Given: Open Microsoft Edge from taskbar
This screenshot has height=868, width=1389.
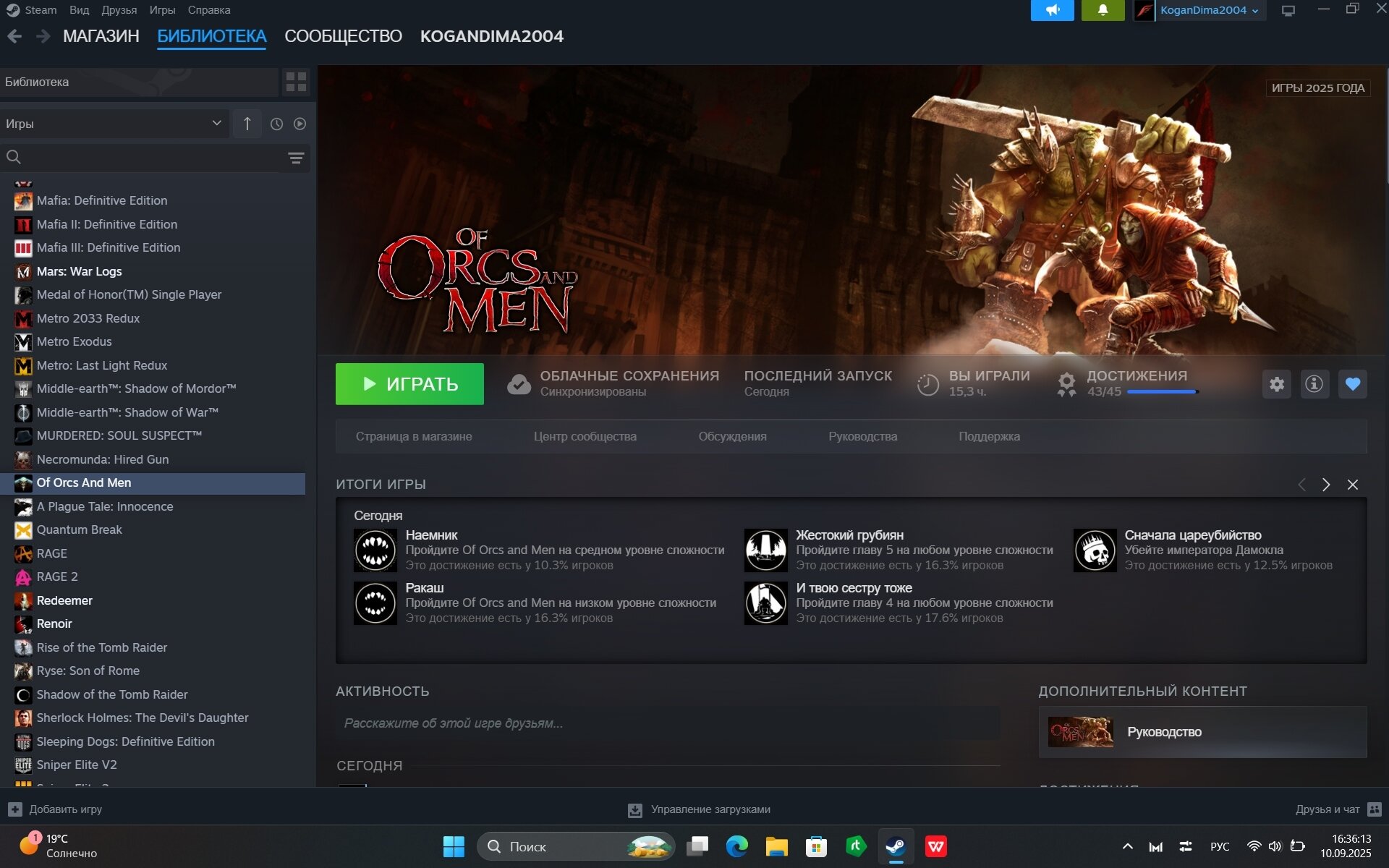Looking at the screenshot, I should (x=736, y=846).
